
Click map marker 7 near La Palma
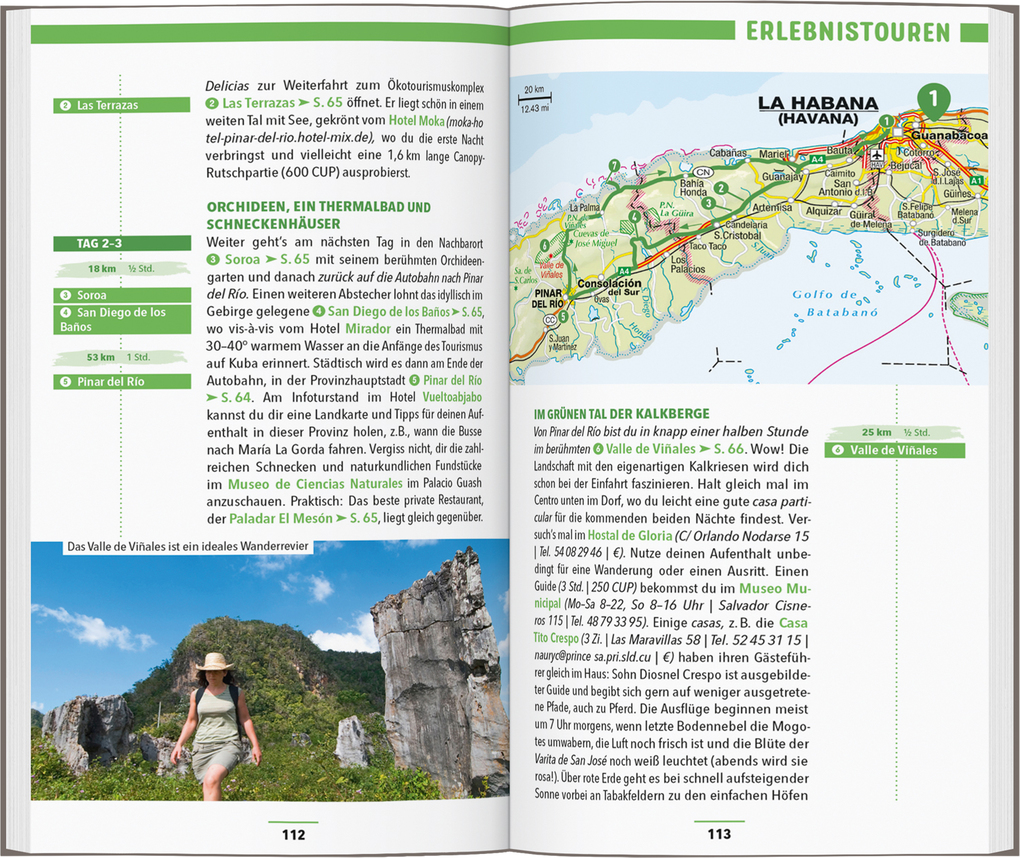click(613, 165)
